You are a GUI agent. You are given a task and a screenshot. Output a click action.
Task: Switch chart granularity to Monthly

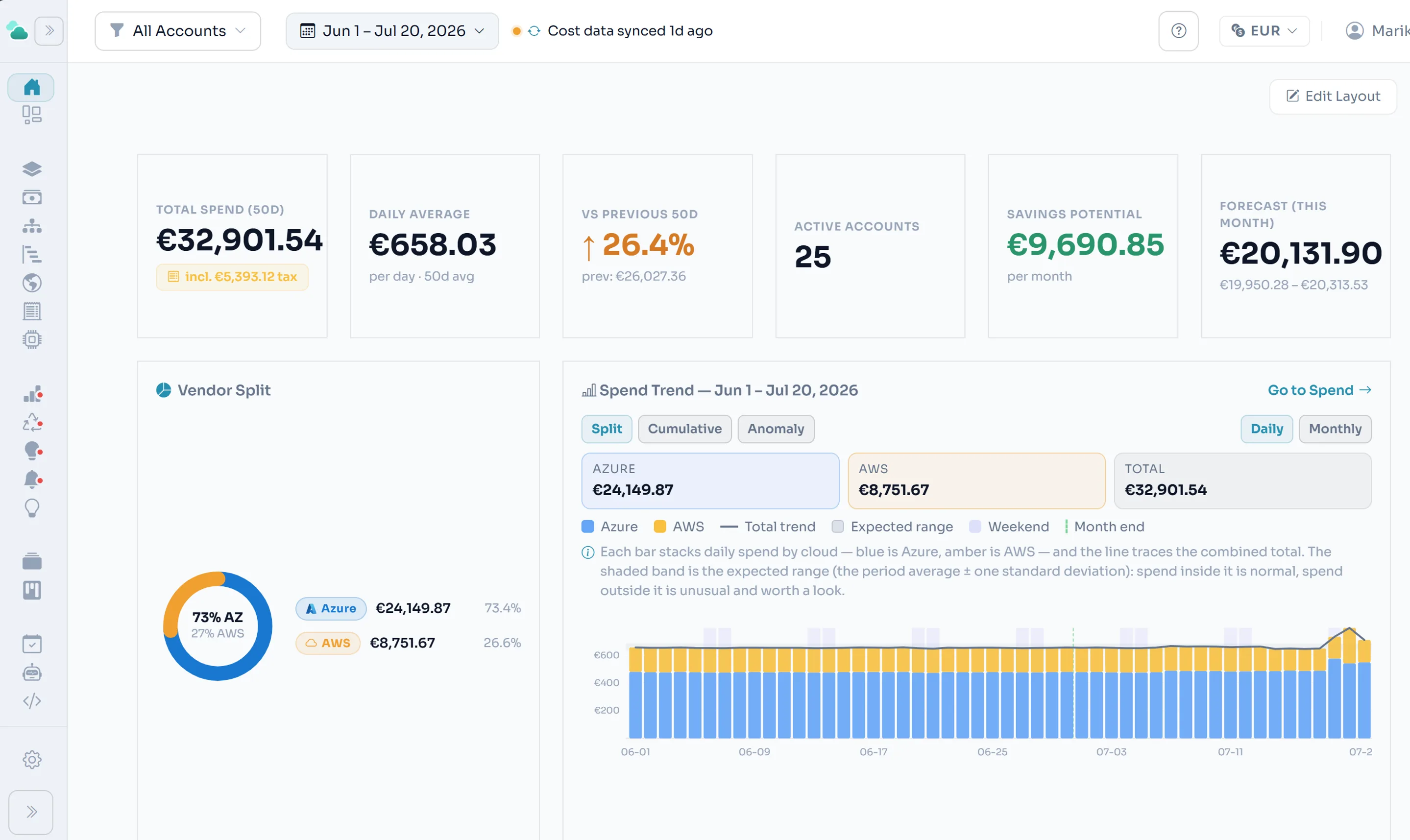coord(1335,429)
